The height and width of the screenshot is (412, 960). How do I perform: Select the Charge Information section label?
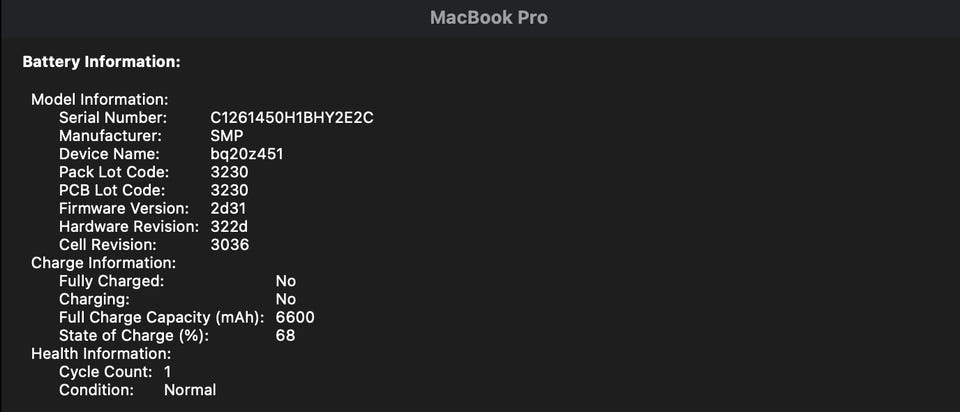tap(103, 263)
